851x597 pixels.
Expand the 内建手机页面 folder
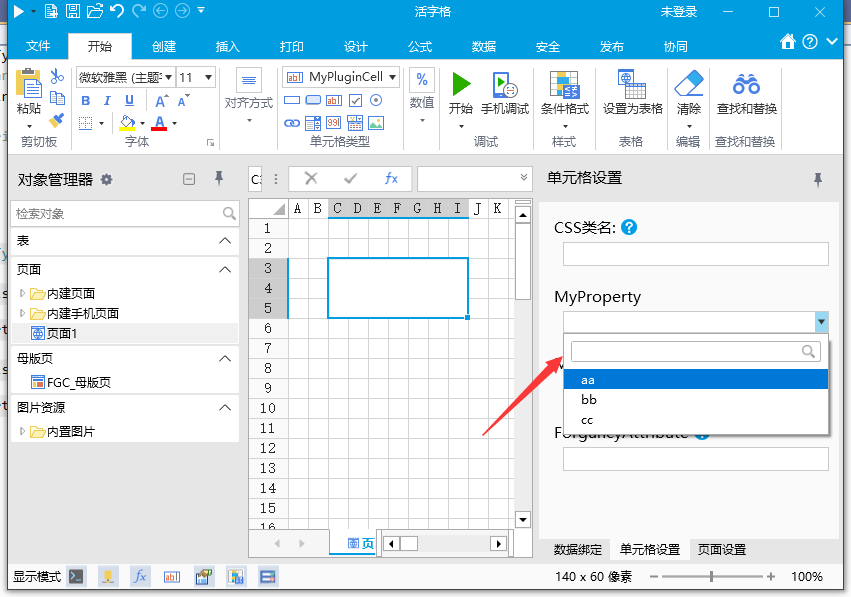pyautogui.click(x=22, y=313)
